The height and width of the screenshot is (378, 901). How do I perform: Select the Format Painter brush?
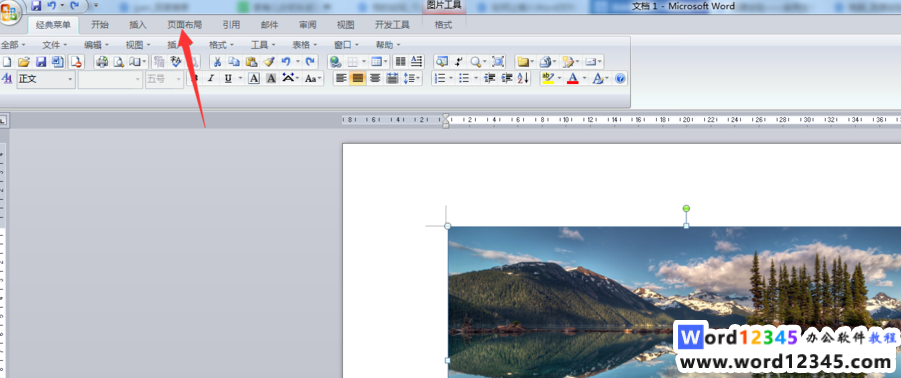pyautogui.click(x=268, y=61)
